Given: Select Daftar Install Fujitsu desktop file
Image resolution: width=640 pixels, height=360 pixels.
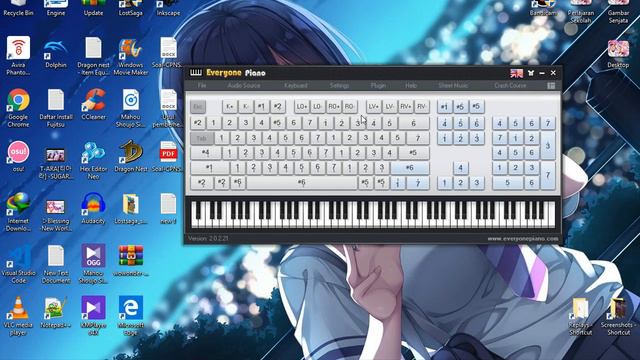Looking at the screenshot, I should [56, 108].
